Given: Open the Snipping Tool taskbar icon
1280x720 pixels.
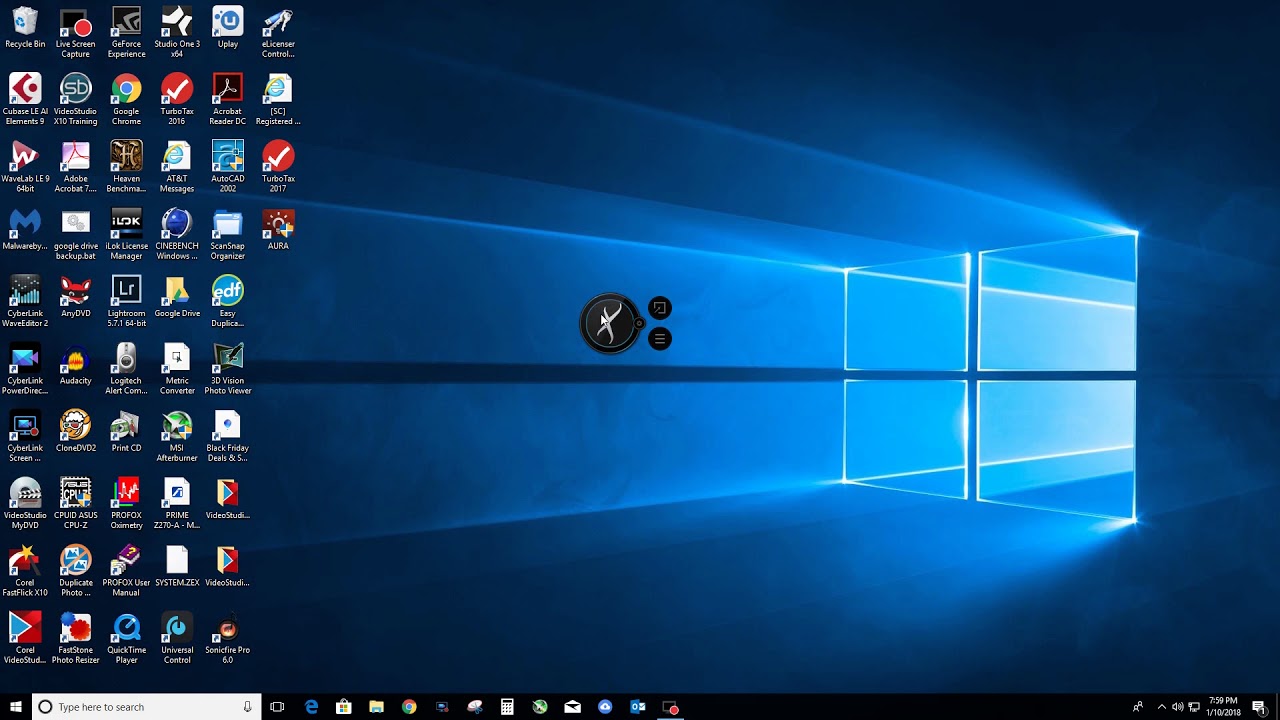Looking at the screenshot, I should (x=475, y=707).
